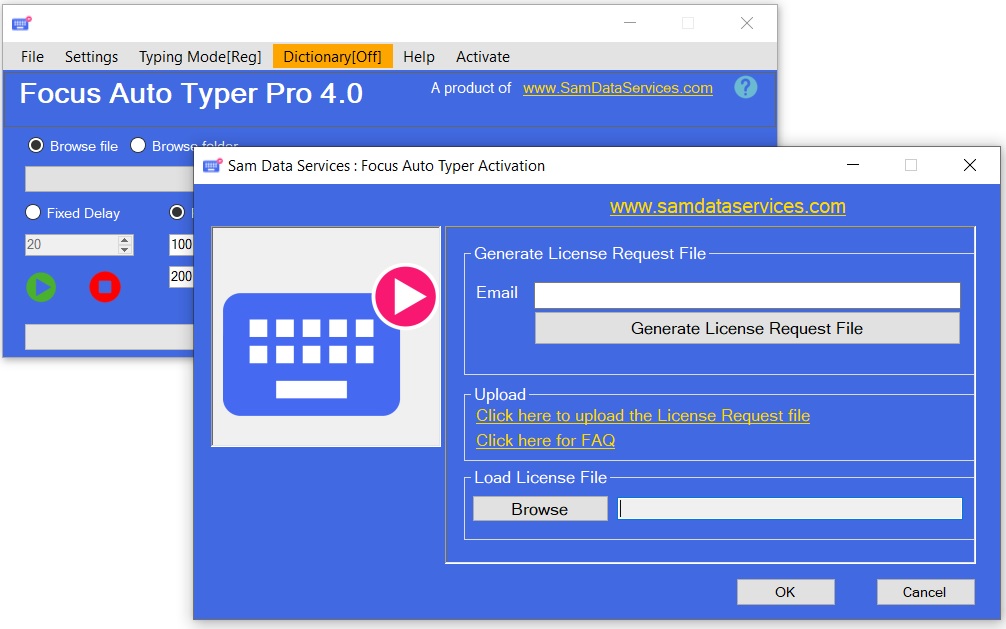Click the "Email" label
The width and height of the screenshot is (1006, 629).
(x=497, y=293)
